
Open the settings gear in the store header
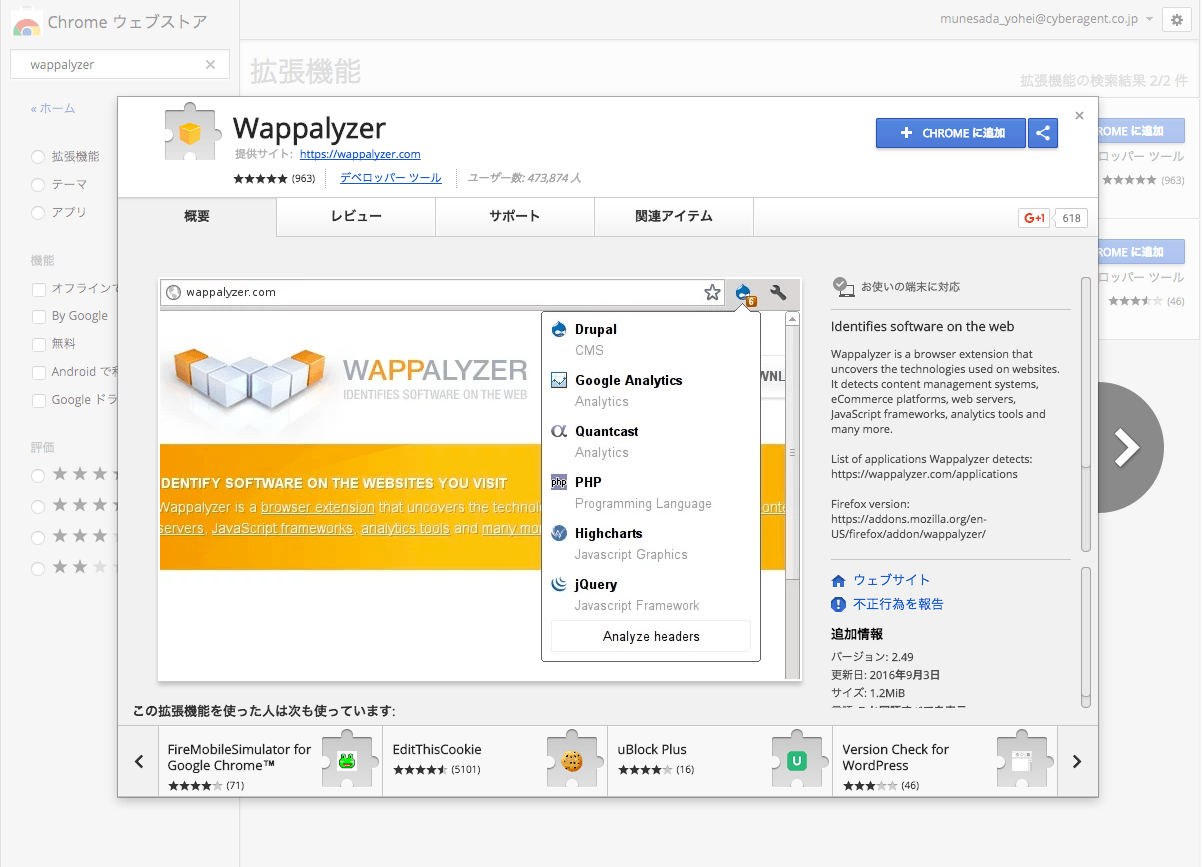1176,20
